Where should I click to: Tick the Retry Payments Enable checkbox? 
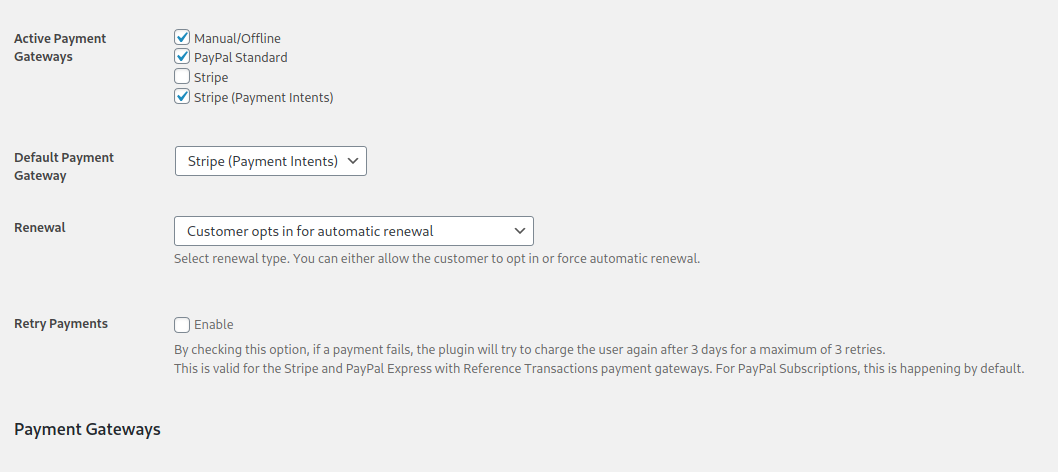[x=182, y=325]
